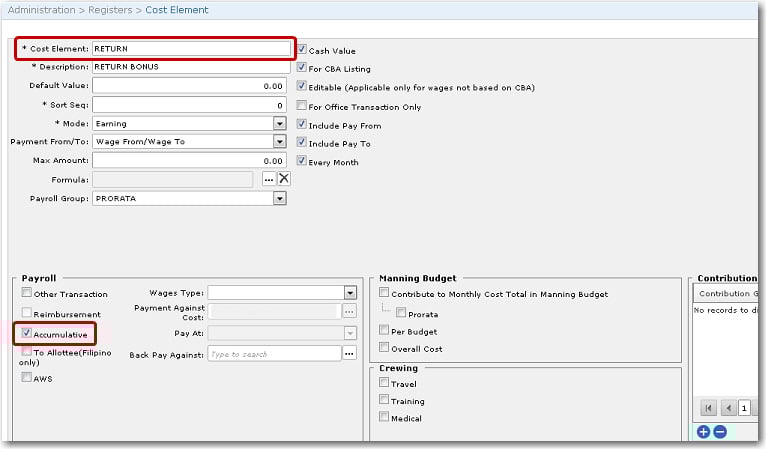Click the Back Pay Against ellipsis button
The image size is (766, 449).
[x=350, y=354]
